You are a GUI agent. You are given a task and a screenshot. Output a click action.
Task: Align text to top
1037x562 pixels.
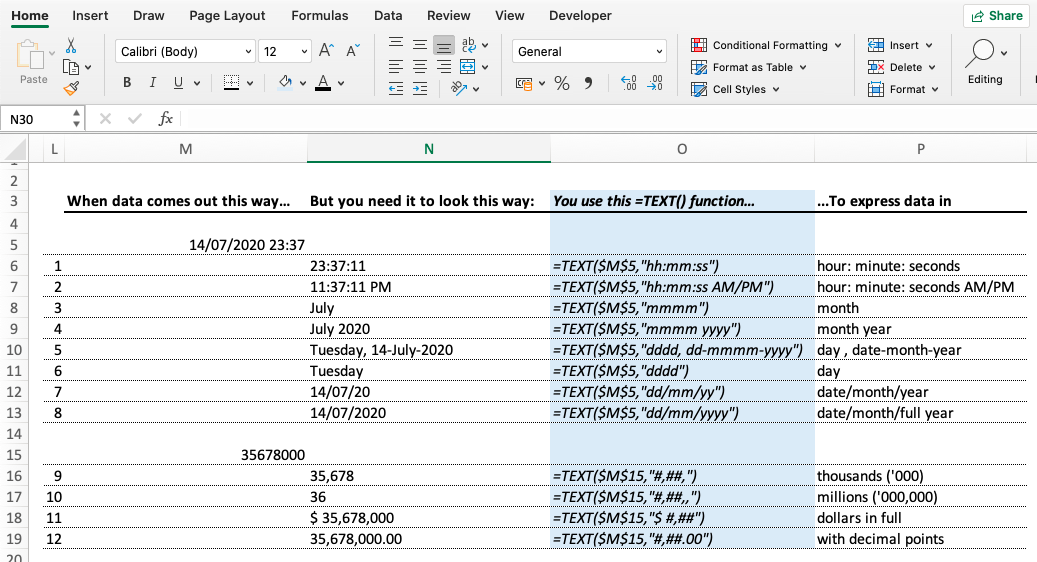(396, 44)
